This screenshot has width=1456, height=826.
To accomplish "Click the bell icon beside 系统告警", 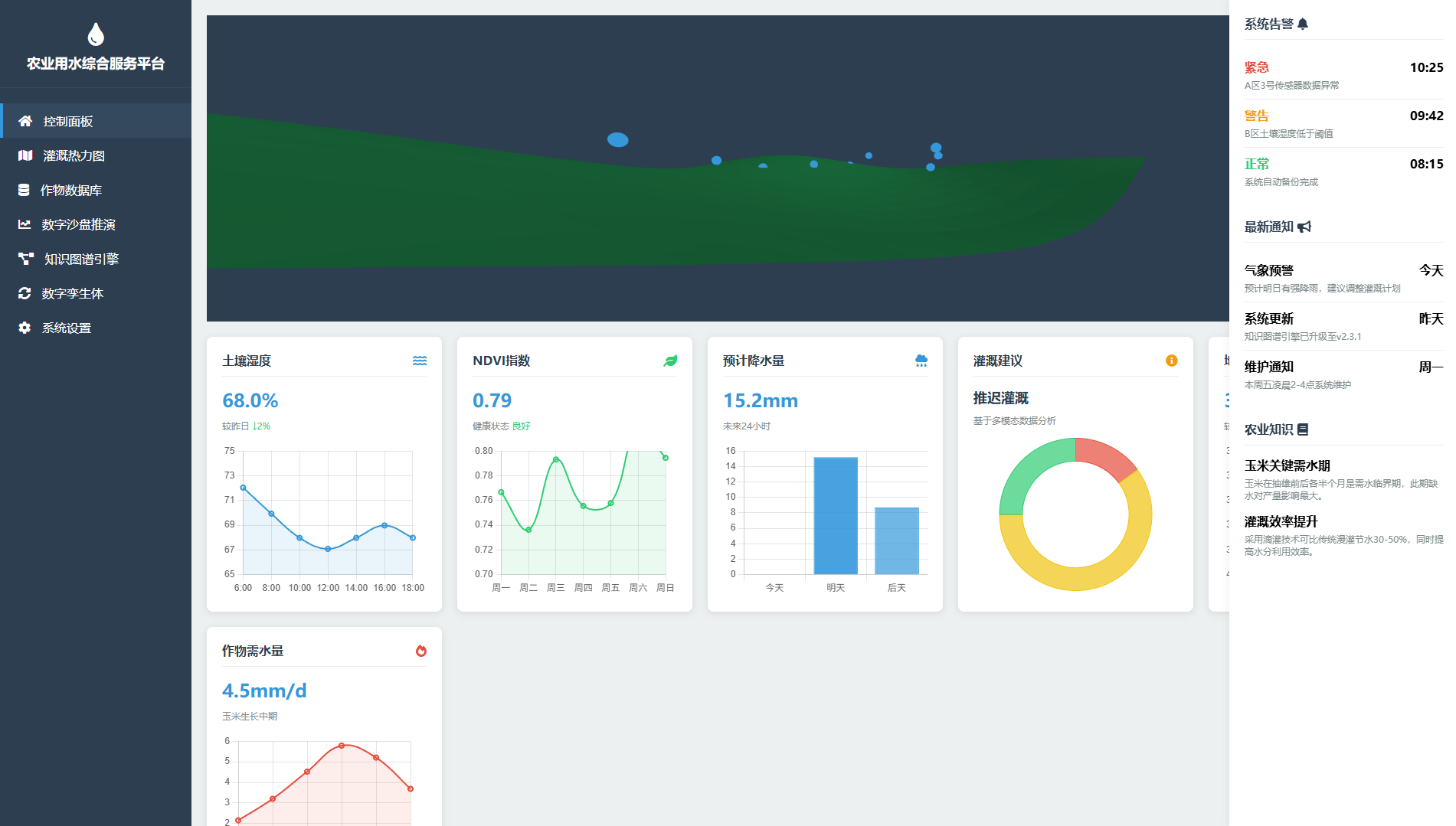I will coord(1303,24).
